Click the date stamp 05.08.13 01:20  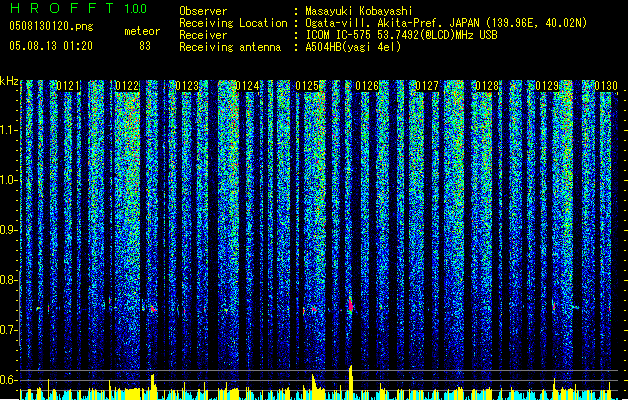point(51,46)
